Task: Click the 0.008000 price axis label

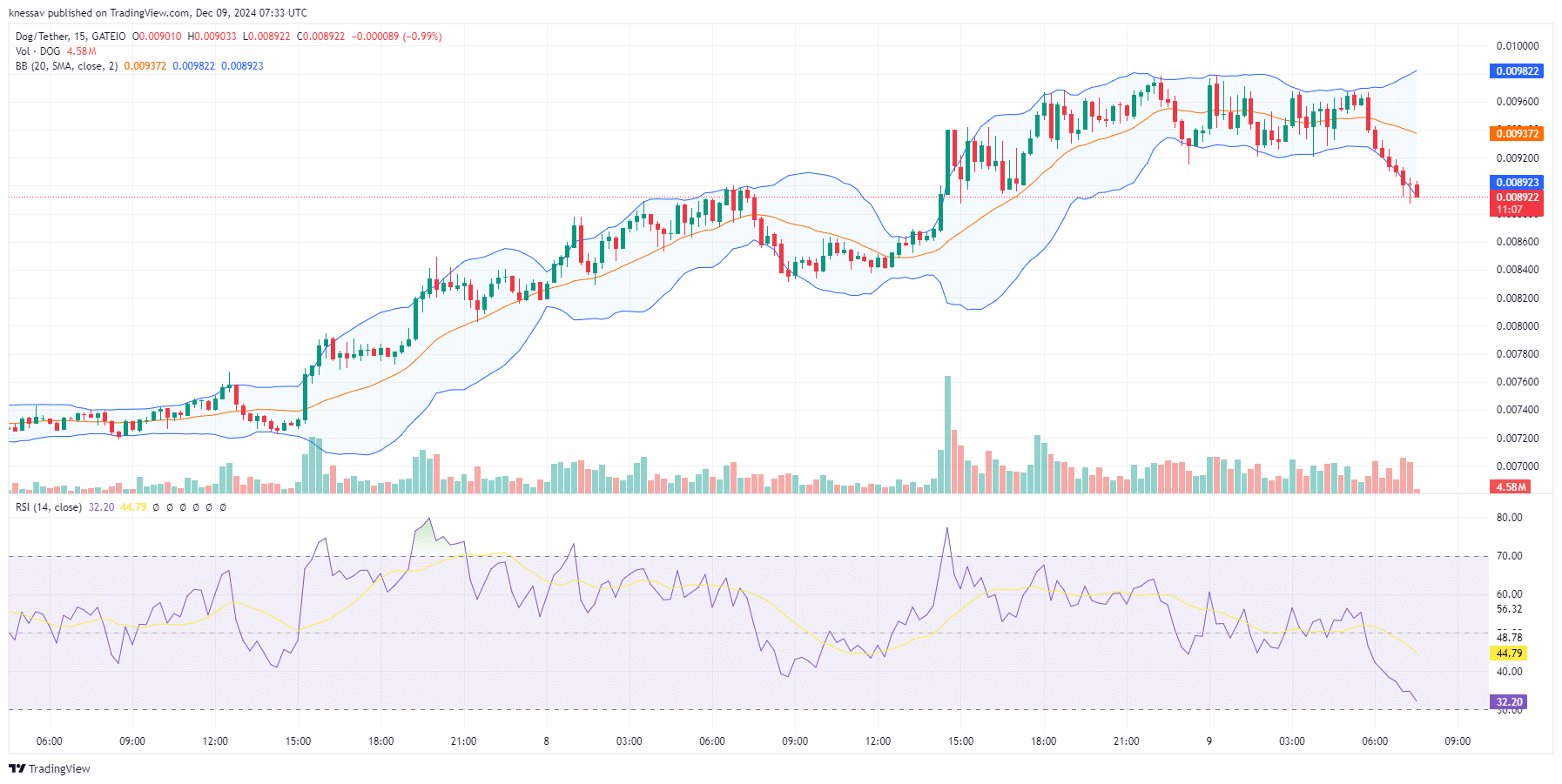Action: pos(1517,326)
